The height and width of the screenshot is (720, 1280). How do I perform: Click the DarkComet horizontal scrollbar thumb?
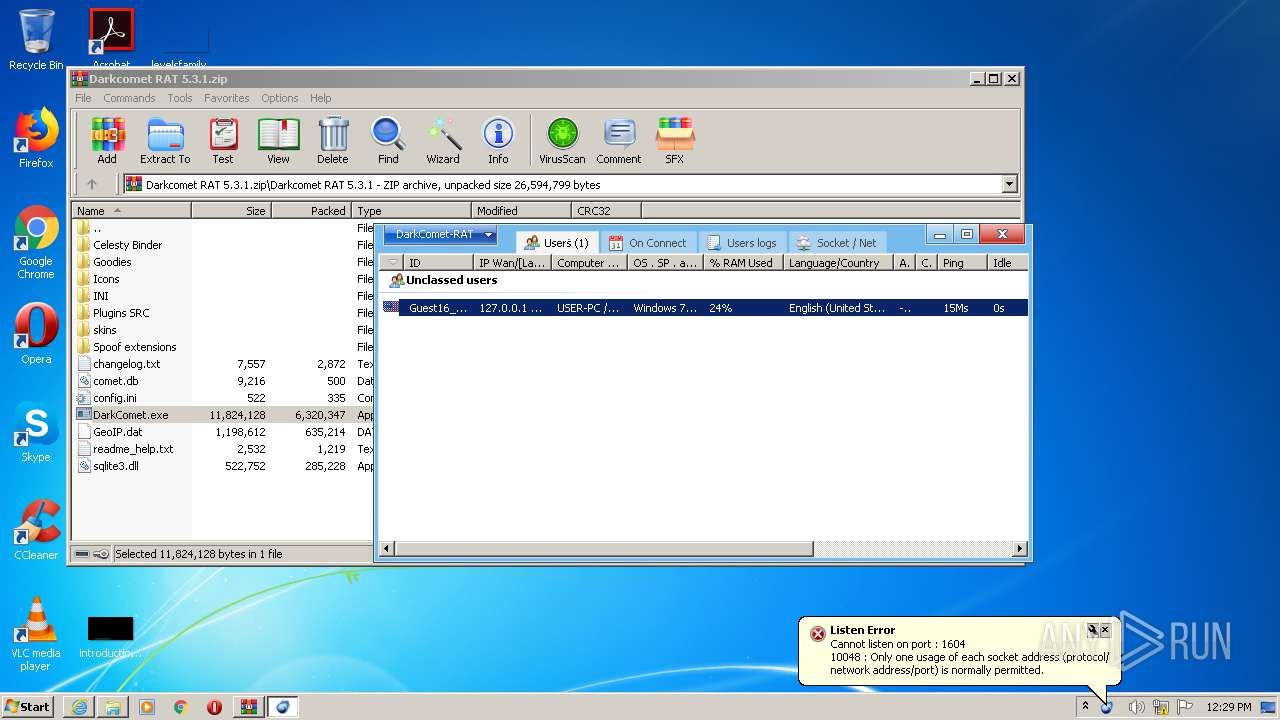click(604, 549)
